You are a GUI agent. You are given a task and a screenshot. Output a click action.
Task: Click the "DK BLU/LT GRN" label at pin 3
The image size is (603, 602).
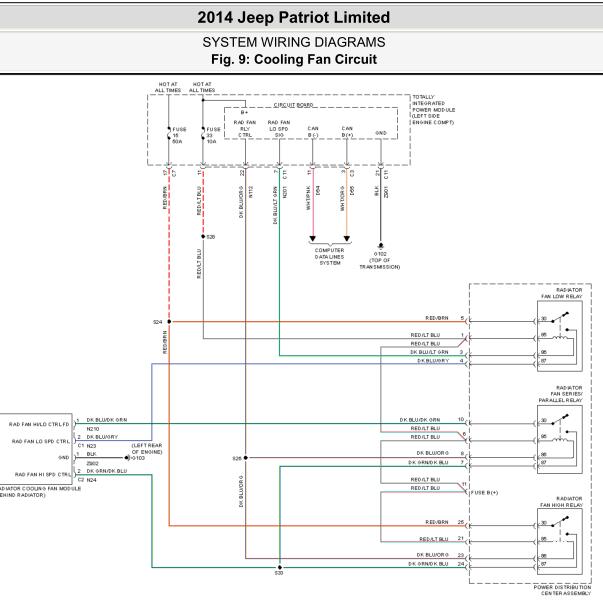click(x=429, y=352)
